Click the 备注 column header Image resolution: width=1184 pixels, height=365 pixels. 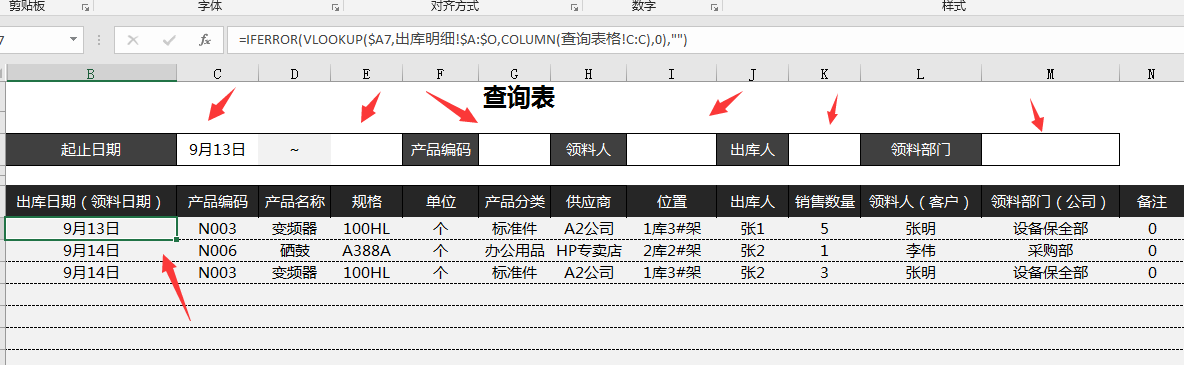1152,202
